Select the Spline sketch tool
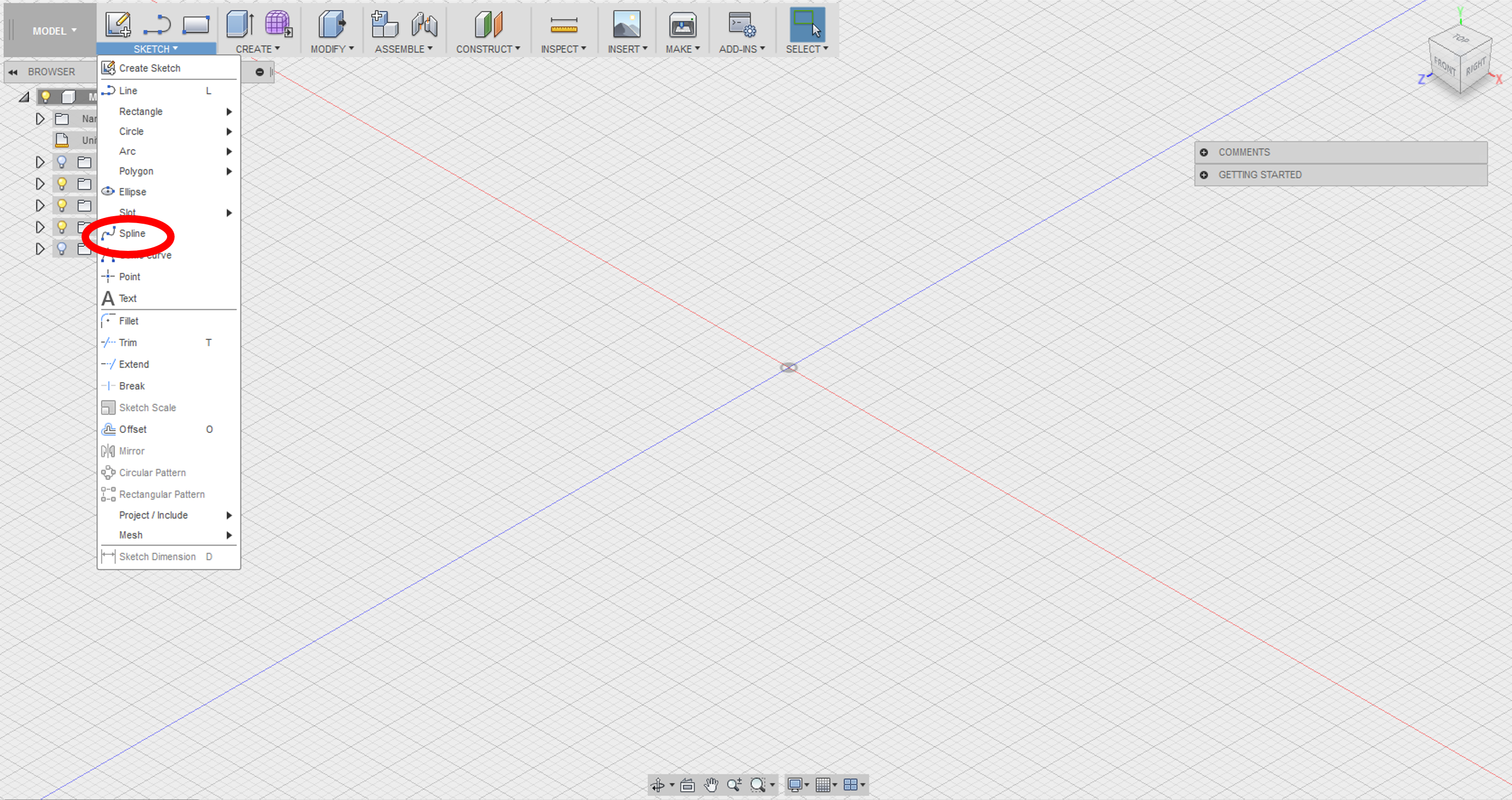 [132, 233]
